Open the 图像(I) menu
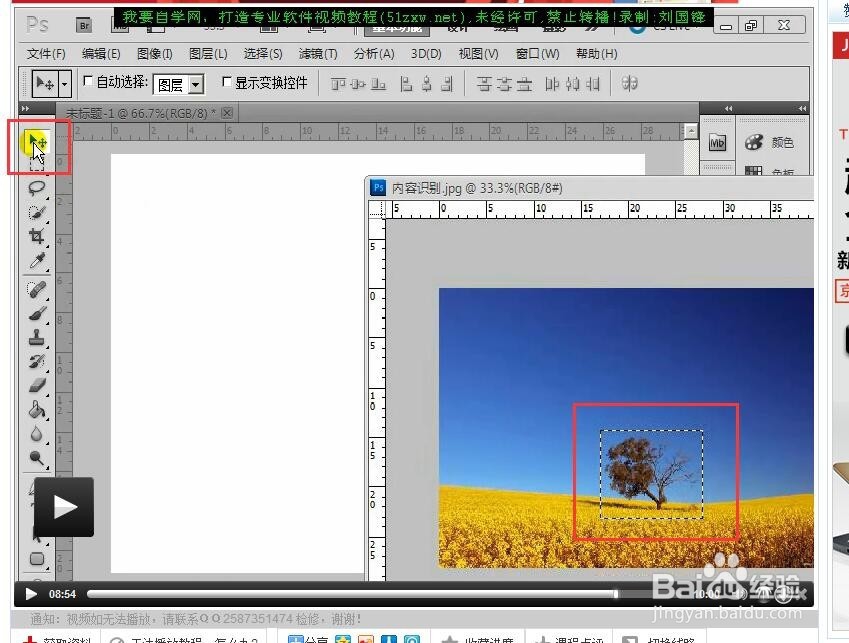This screenshot has width=849, height=643. pyautogui.click(x=154, y=54)
